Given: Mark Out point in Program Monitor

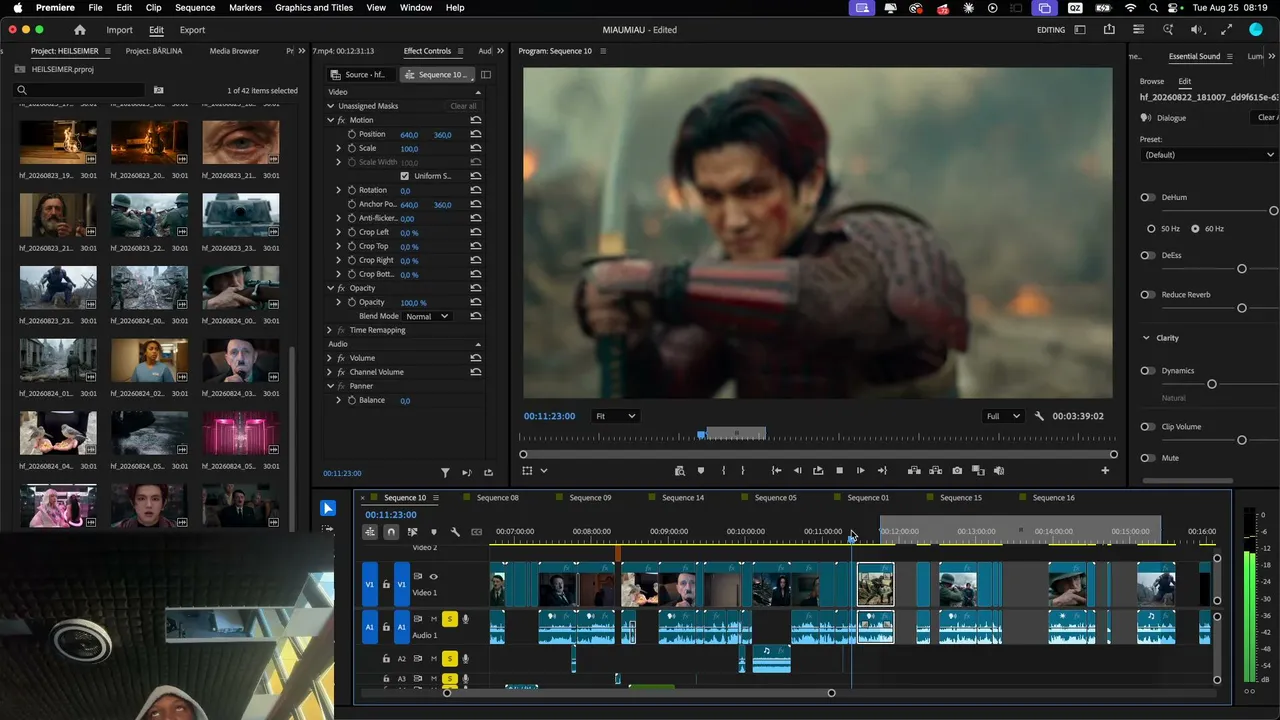Looking at the screenshot, I should (742, 470).
